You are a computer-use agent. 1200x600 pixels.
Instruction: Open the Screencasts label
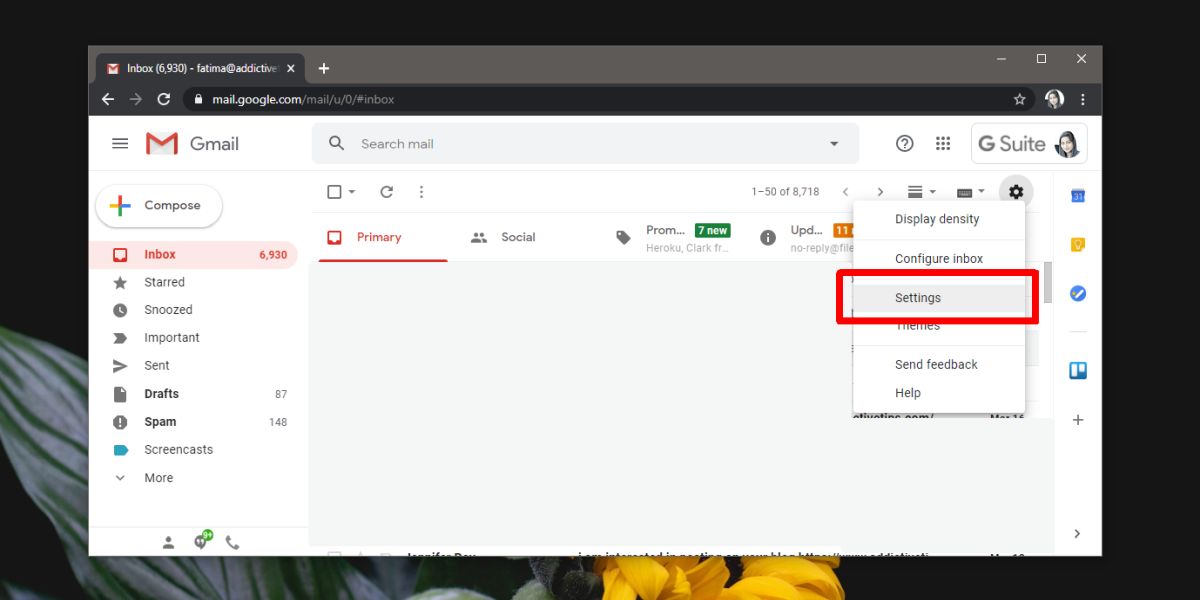[x=193, y=450]
